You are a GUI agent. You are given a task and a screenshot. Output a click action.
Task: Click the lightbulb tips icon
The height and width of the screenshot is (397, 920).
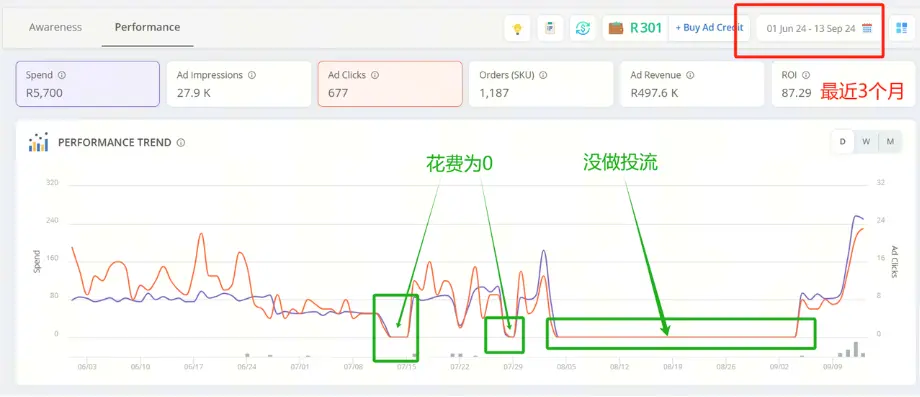click(517, 28)
